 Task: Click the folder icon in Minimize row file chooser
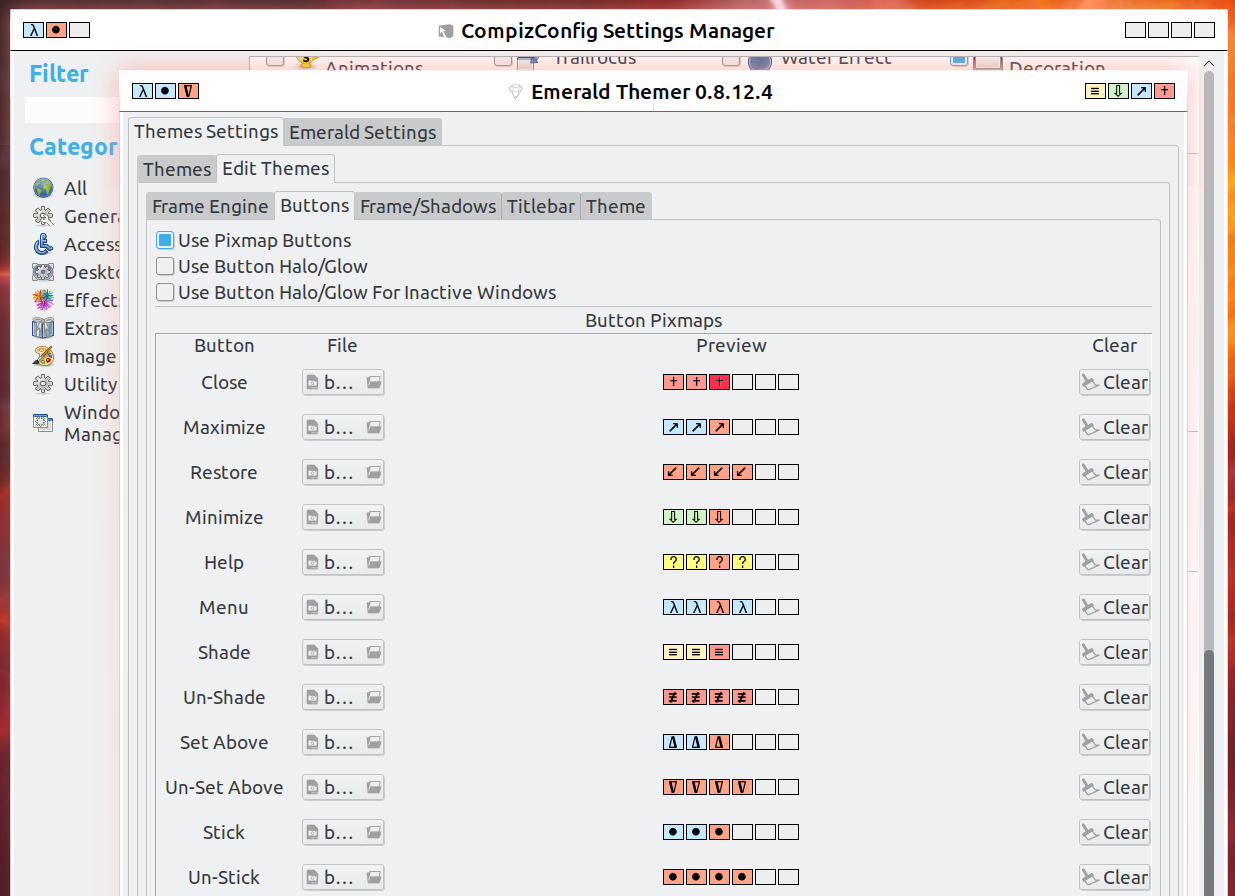point(373,518)
